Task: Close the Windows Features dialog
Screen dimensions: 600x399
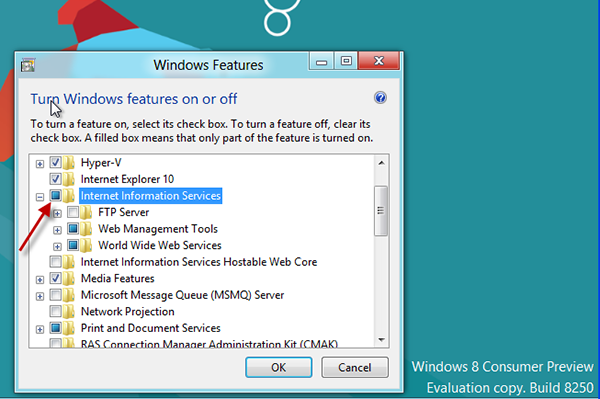Action: click(379, 61)
